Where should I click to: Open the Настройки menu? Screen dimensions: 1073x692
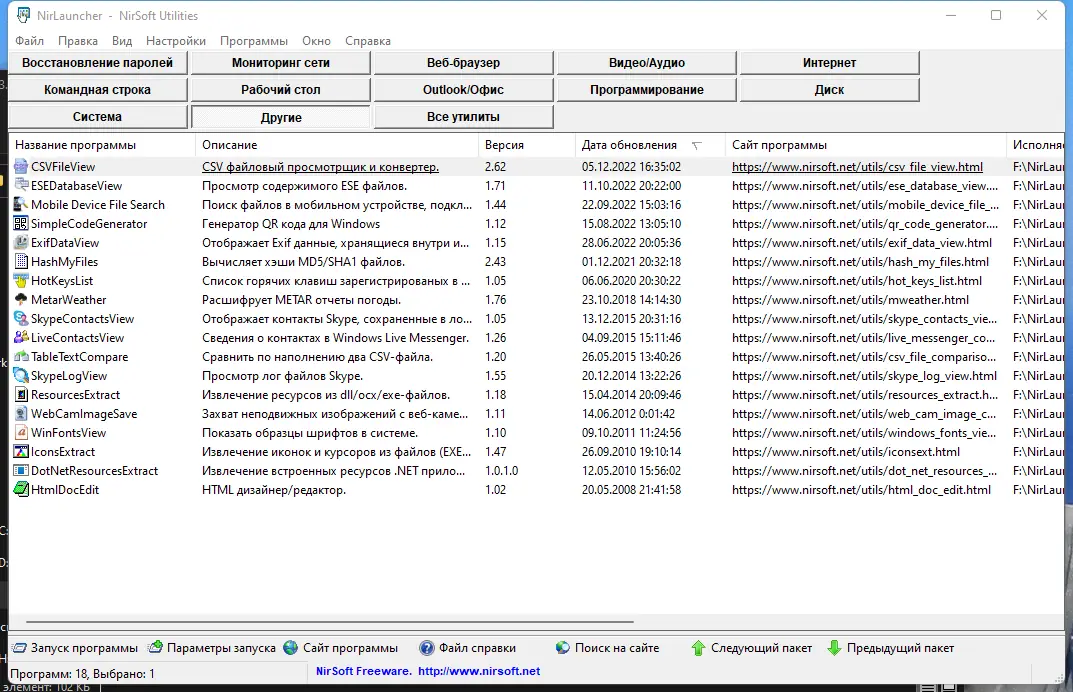pyautogui.click(x=176, y=41)
